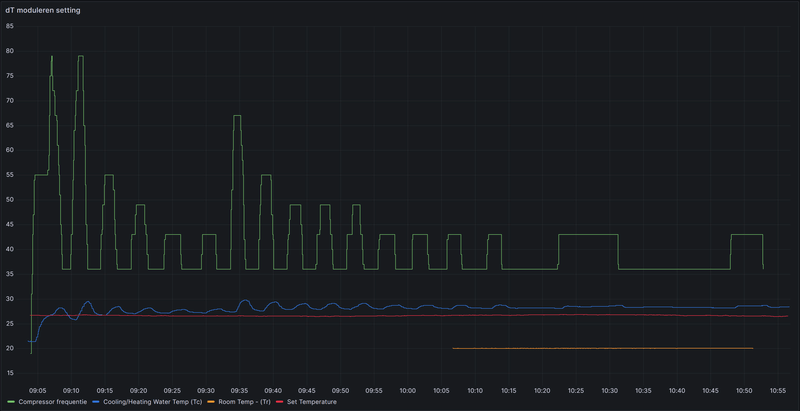Click the 45 value on the y-axis
This screenshot has height=411, width=800.
9,224
